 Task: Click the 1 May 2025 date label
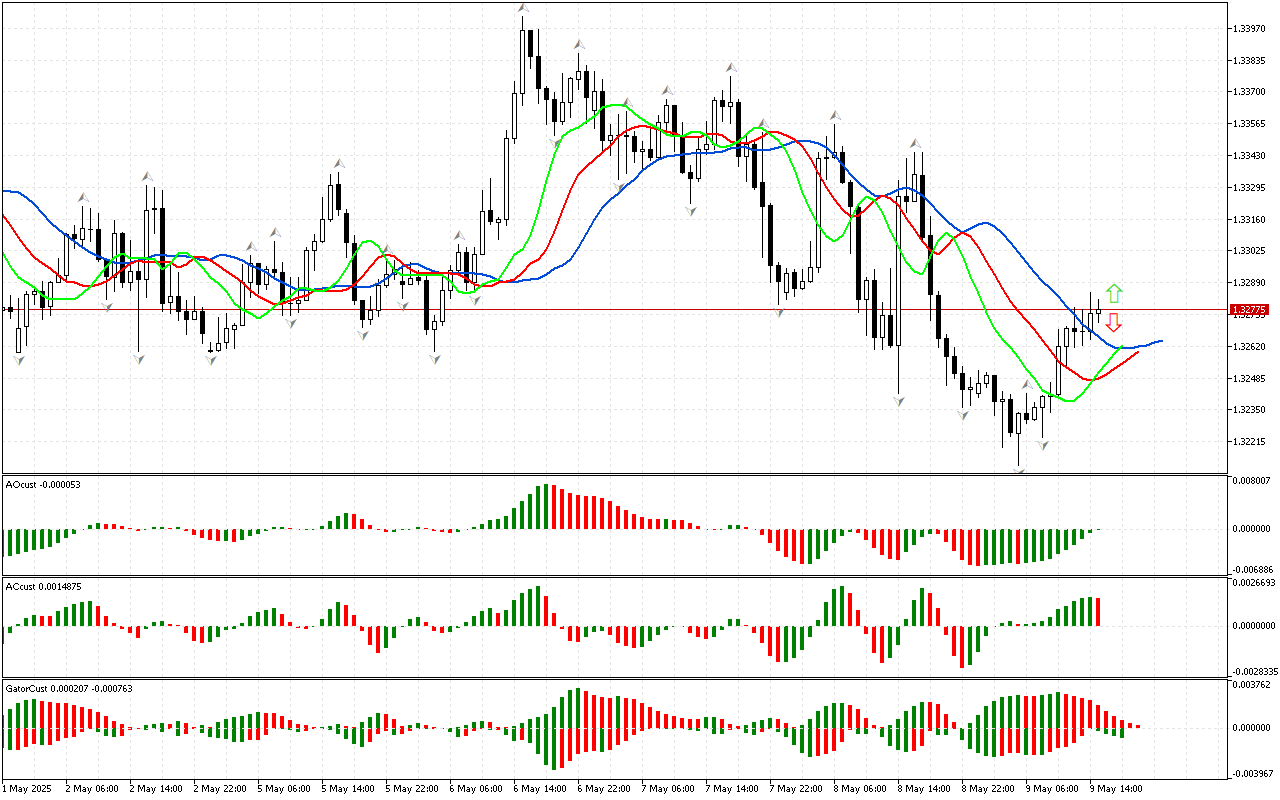coord(28,788)
